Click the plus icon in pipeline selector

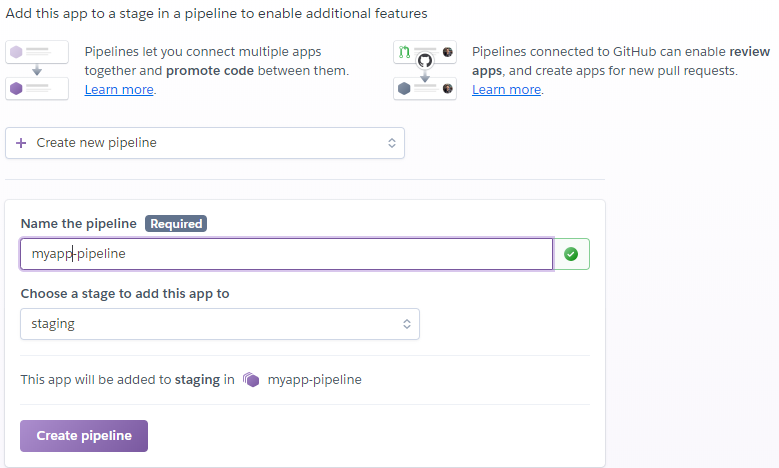[x=21, y=143]
